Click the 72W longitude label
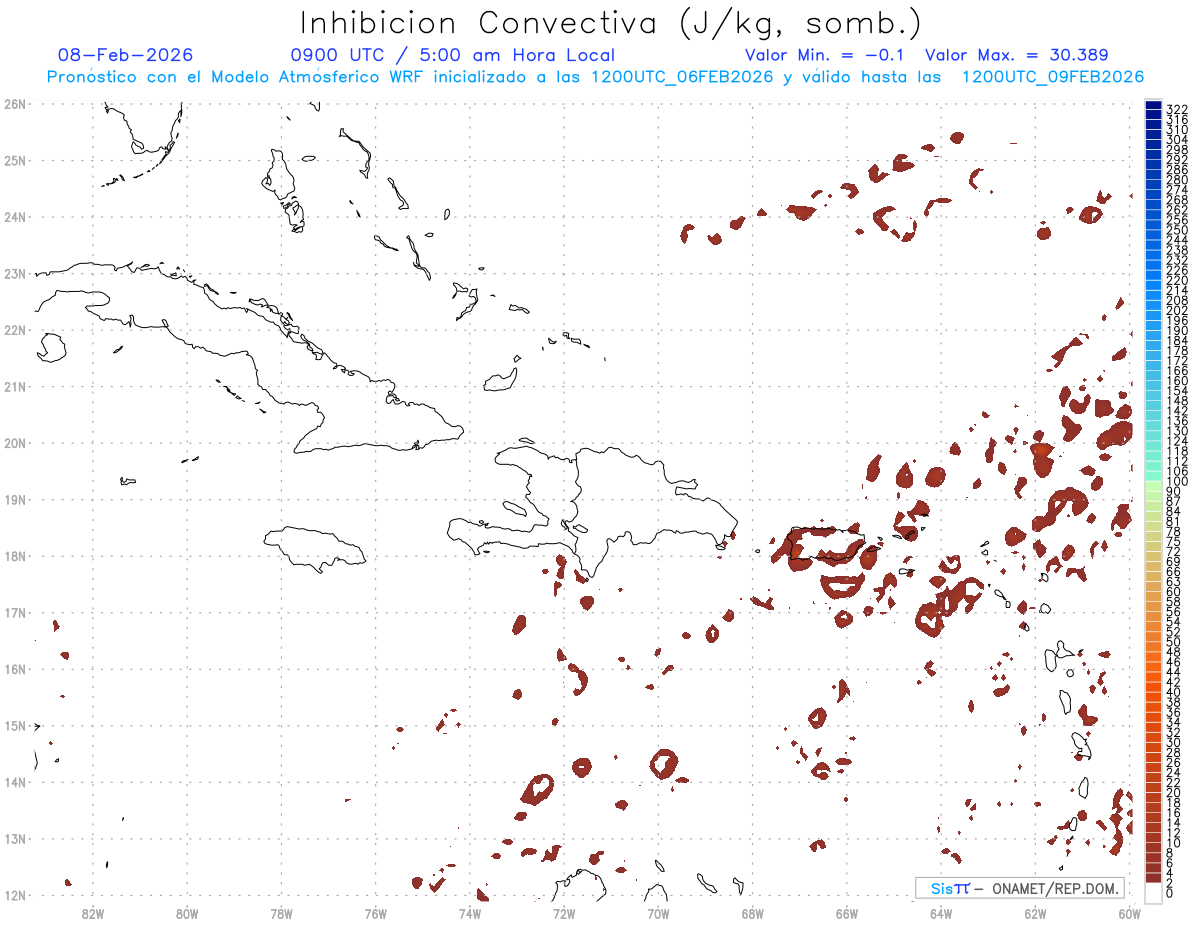The height and width of the screenshot is (927, 1200). coord(564,913)
